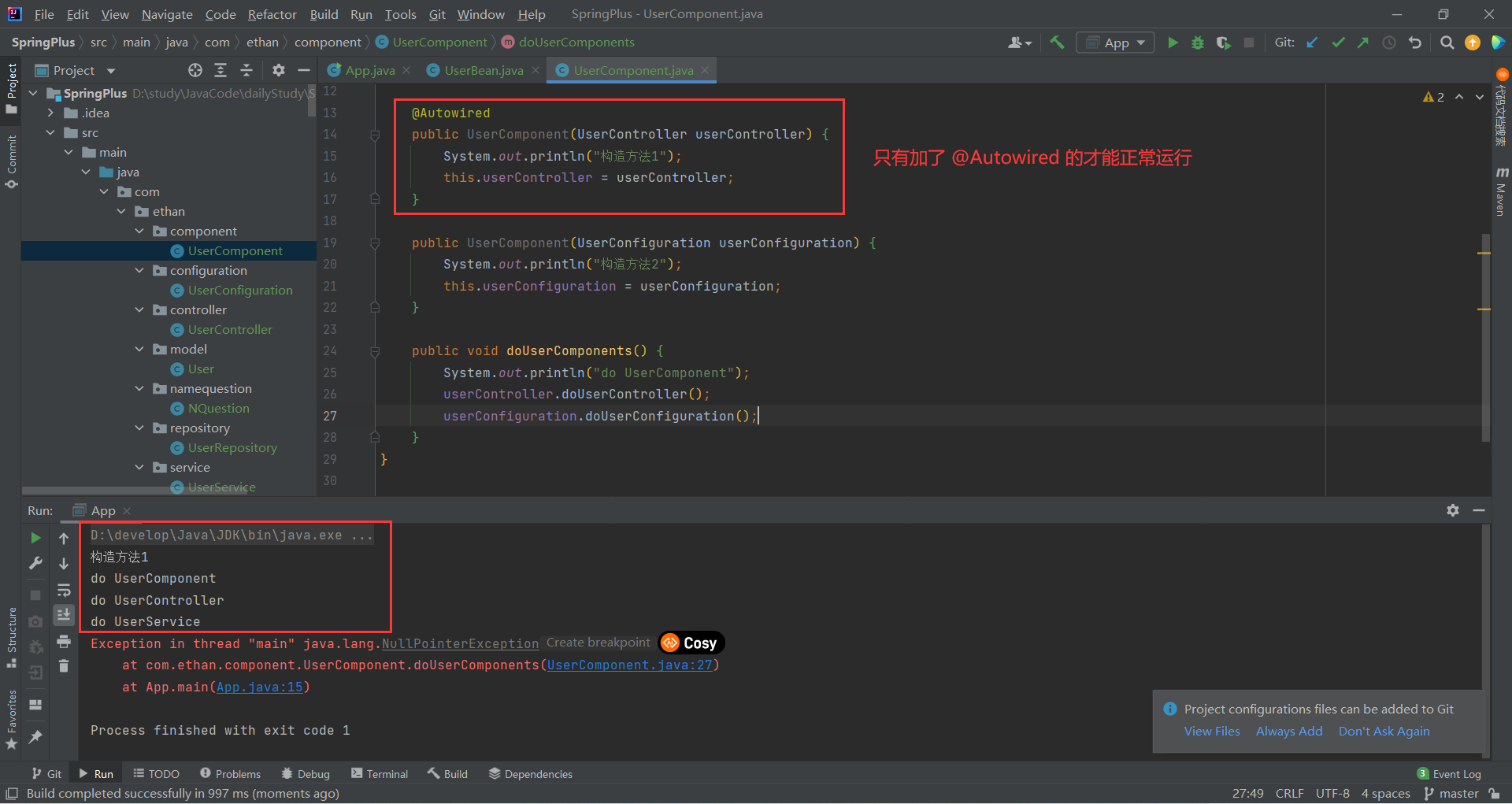Open the App run configuration dropdown
The height and width of the screenshot is (804, 1512).
tap(1115, 43)
